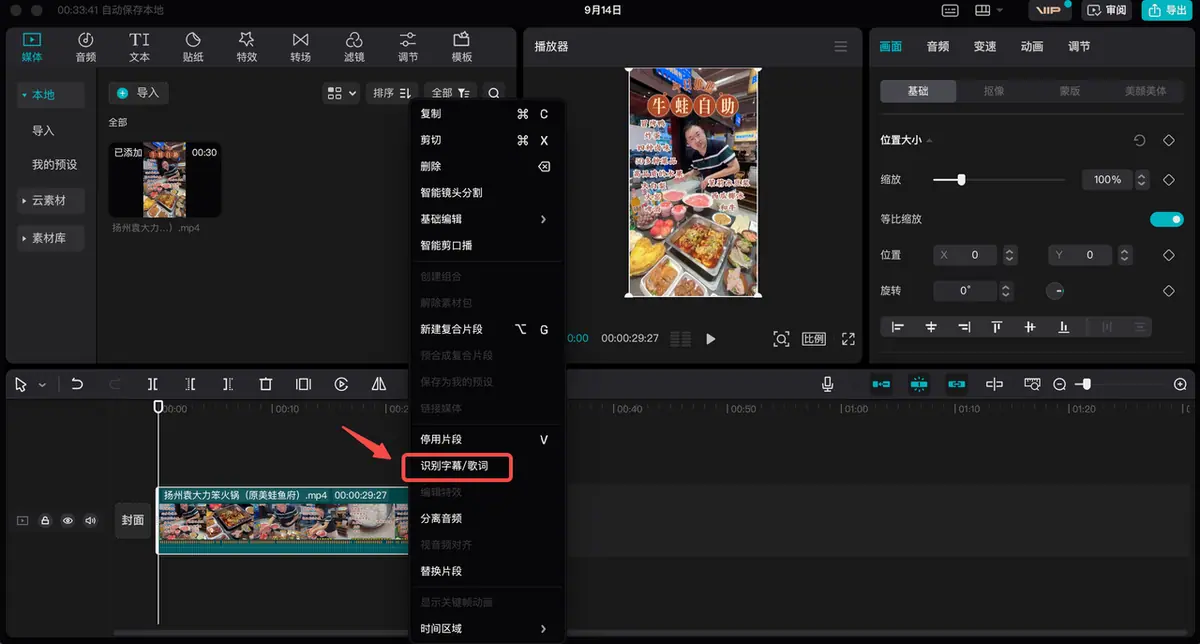Click the rotation dial knob

(1055, 291)
